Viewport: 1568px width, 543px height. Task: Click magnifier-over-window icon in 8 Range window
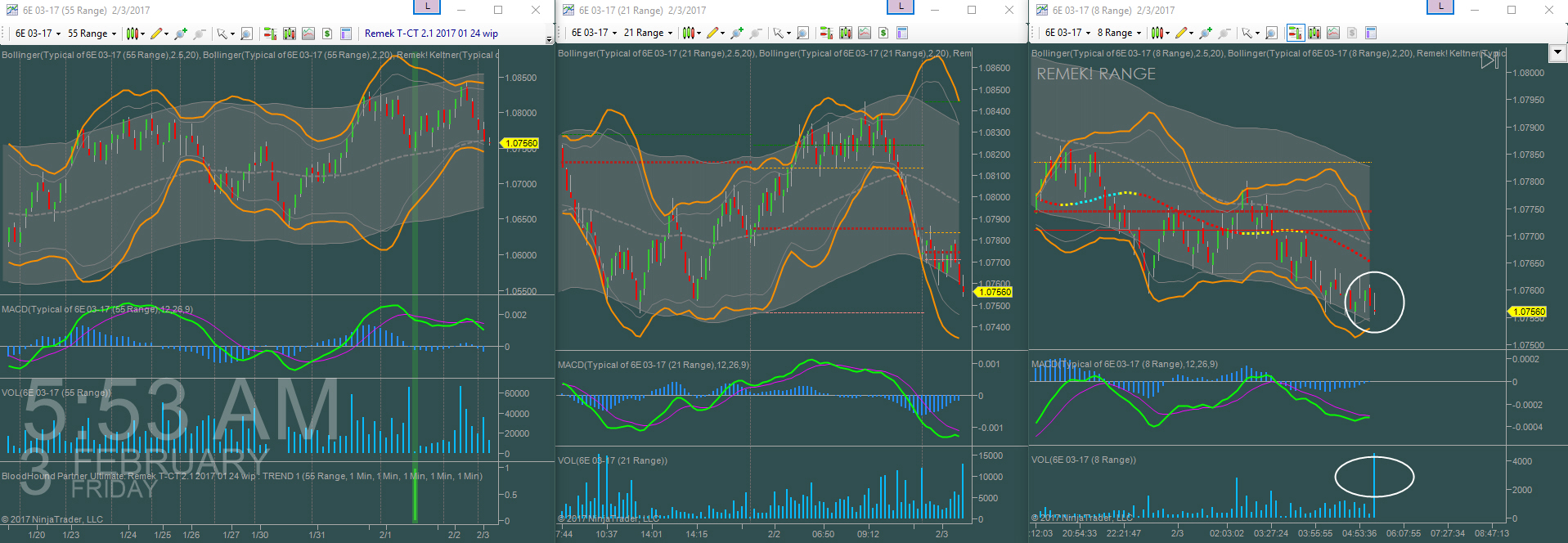click(1271, 33)
